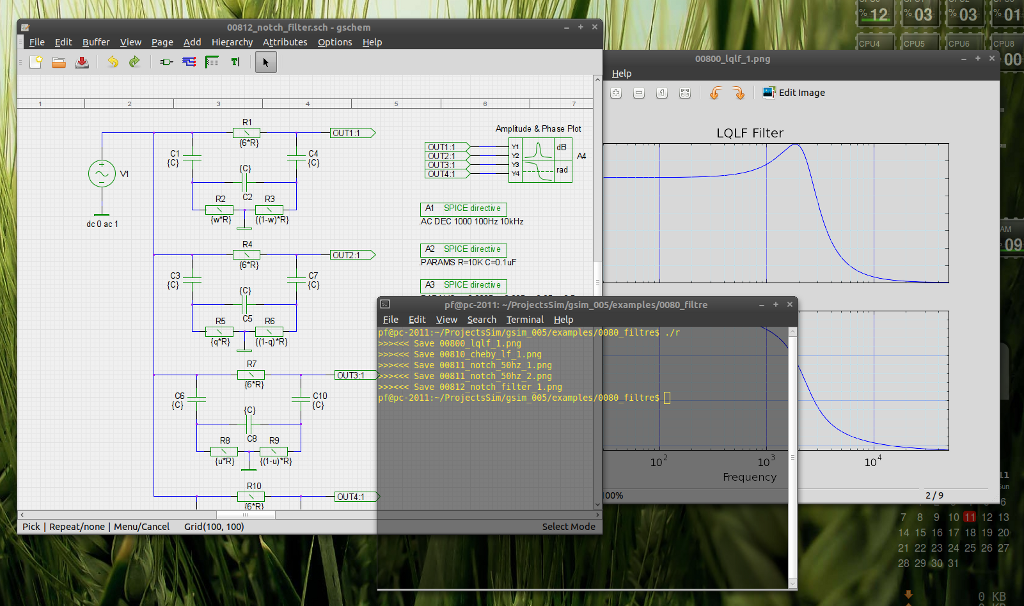The height and width of the screenshot is (606, 1024).
Task: Click the Edit Image button
Action: 794,93
